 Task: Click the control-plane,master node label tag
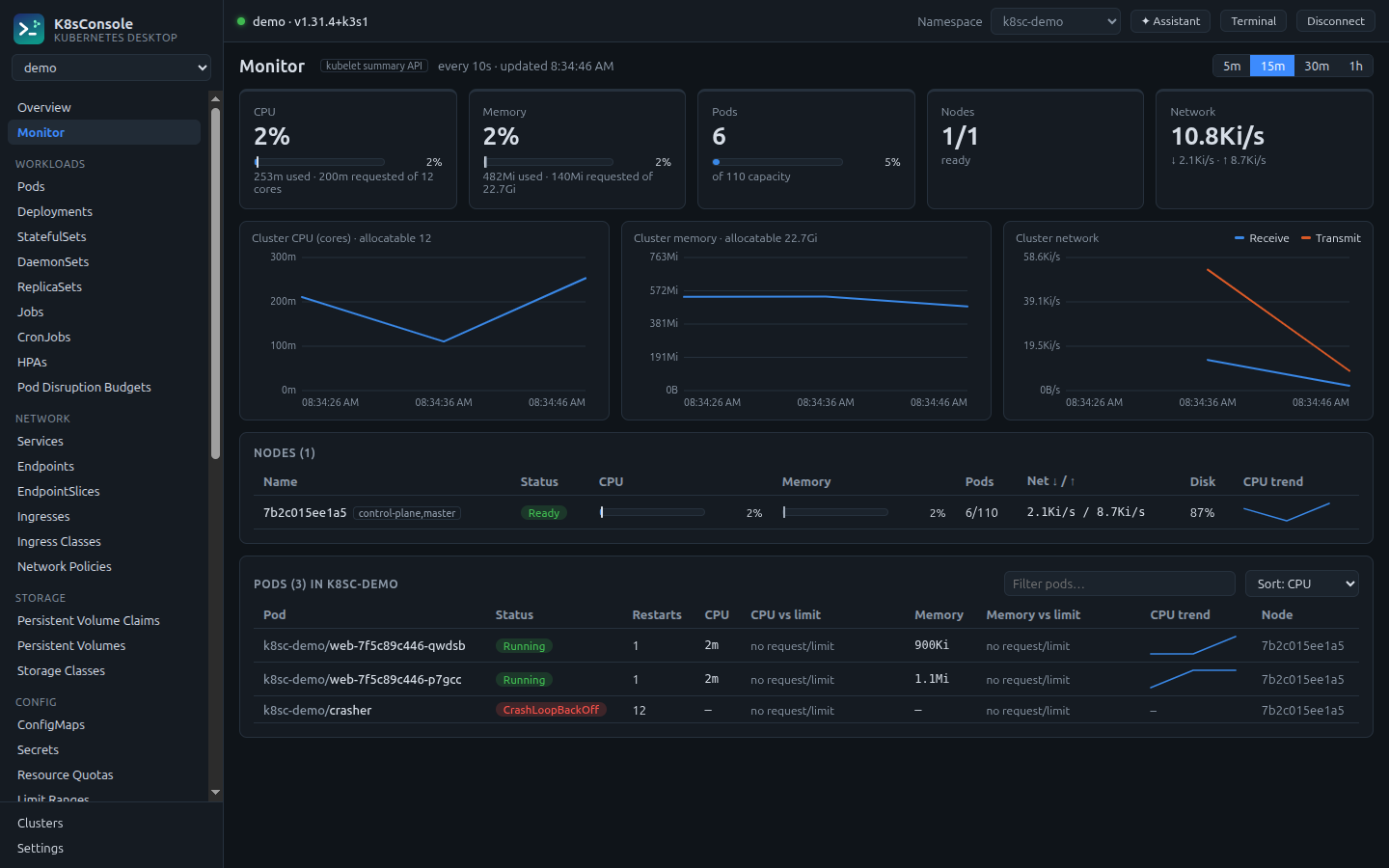(407, 513)
